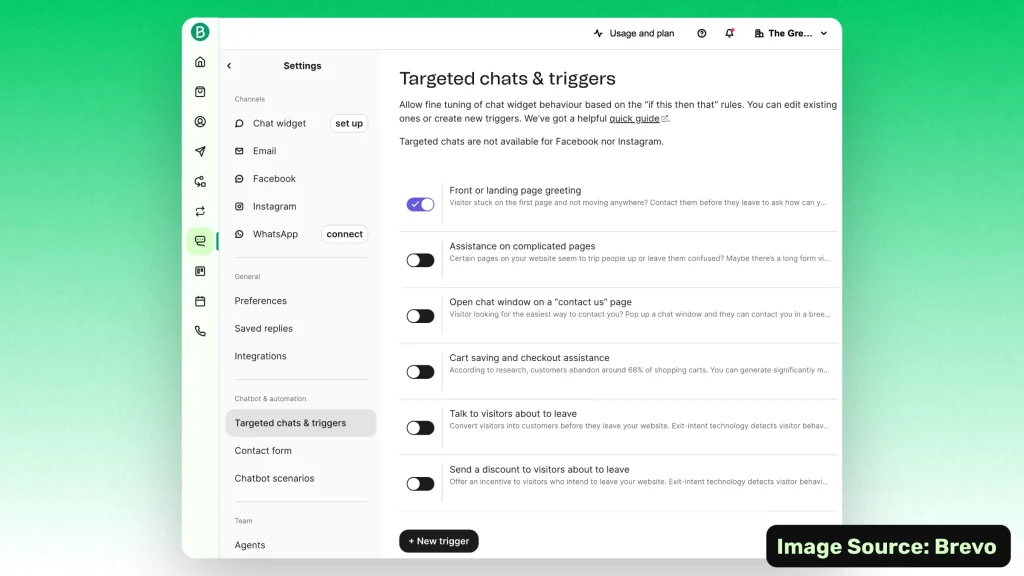Viewport: 1024px width, 576px height.
Task: Click the Email envelope icon
Action: tap(239, 151)
